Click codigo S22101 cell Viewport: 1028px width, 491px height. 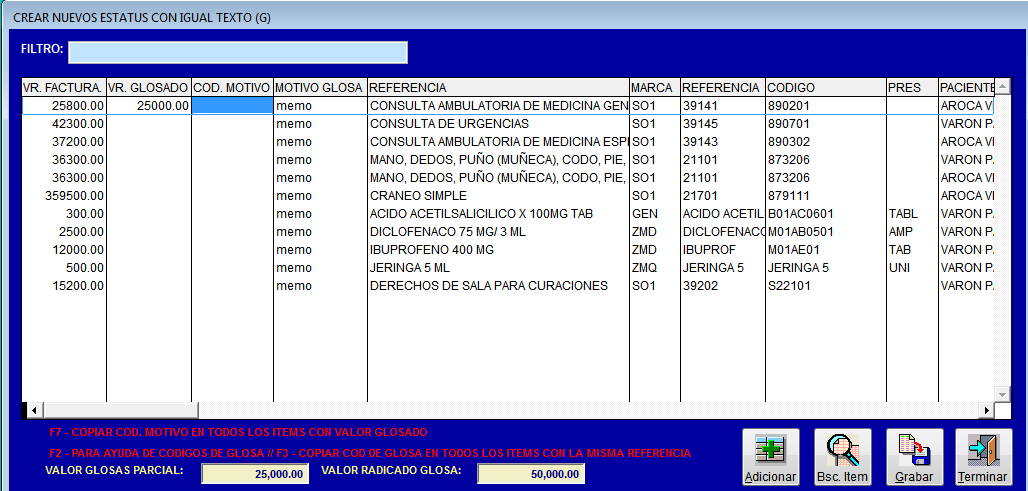[825, 286]
